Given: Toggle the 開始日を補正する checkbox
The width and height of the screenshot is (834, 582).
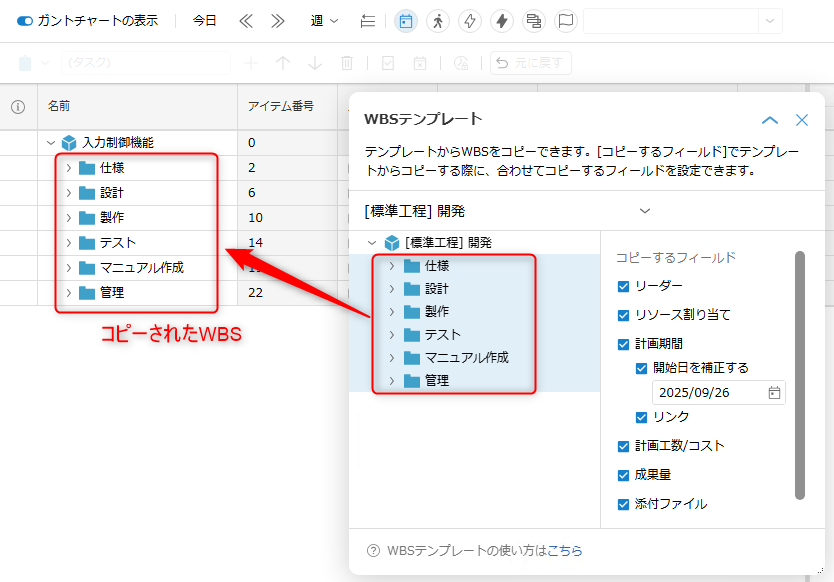Looking at the screenshot, I should coord(642,368).
